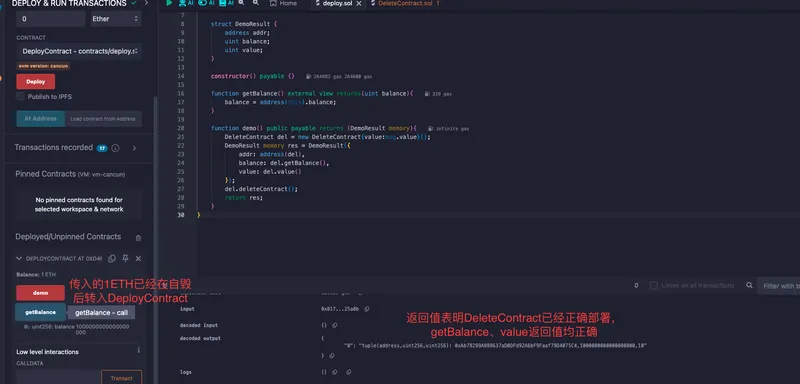Click the getBalance uint256 balance result

click(x=77, y=329)
